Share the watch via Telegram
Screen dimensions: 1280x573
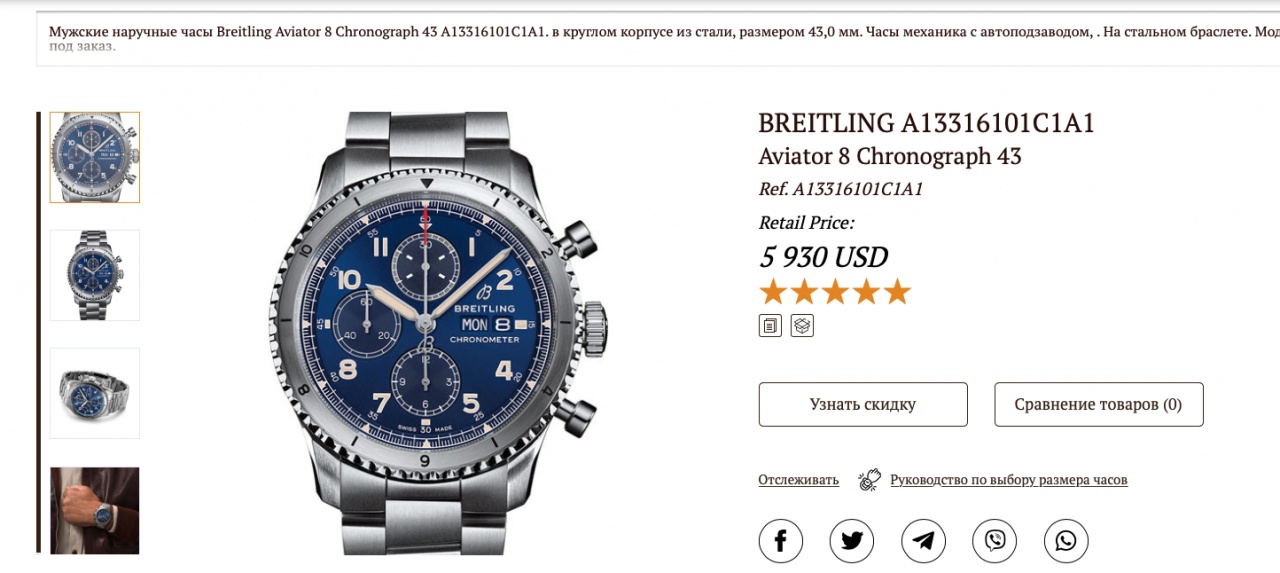click(923, 541)
